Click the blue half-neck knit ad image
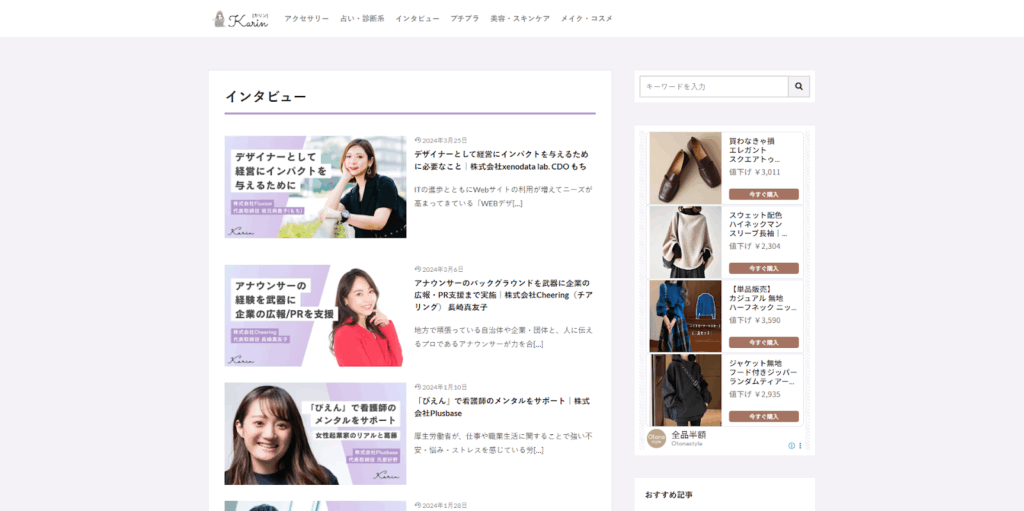 (685, 316)
